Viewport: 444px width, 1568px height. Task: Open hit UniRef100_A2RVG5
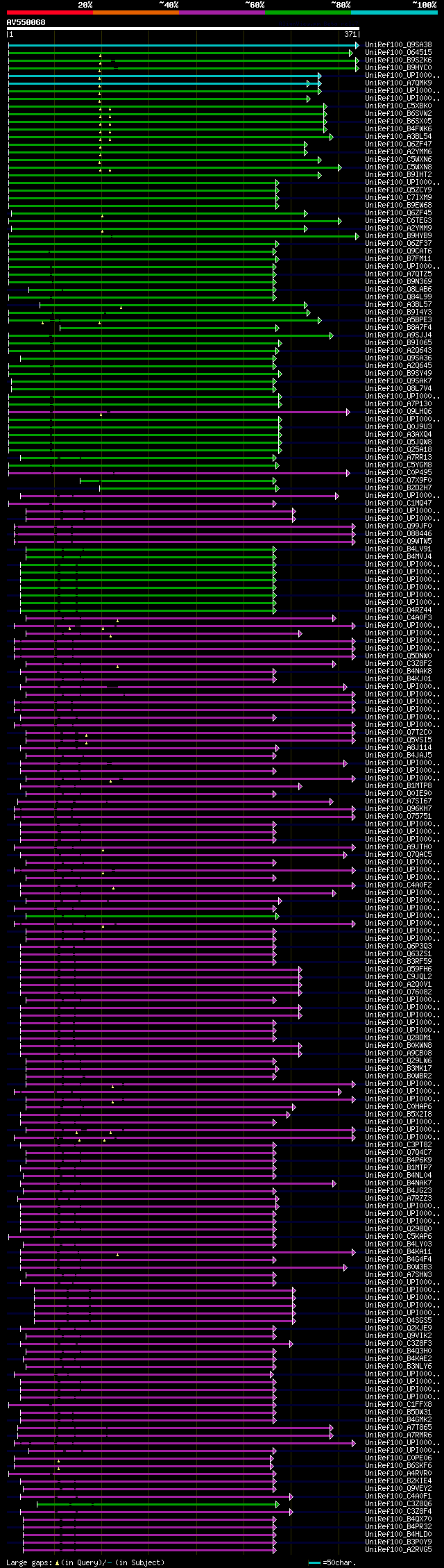tap(398, 1549)
